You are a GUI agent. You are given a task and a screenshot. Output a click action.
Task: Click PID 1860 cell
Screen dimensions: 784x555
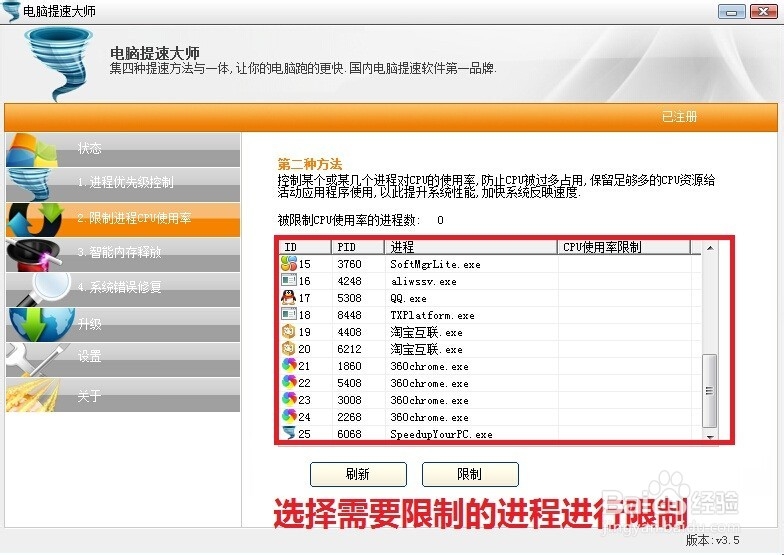[349, 366]
